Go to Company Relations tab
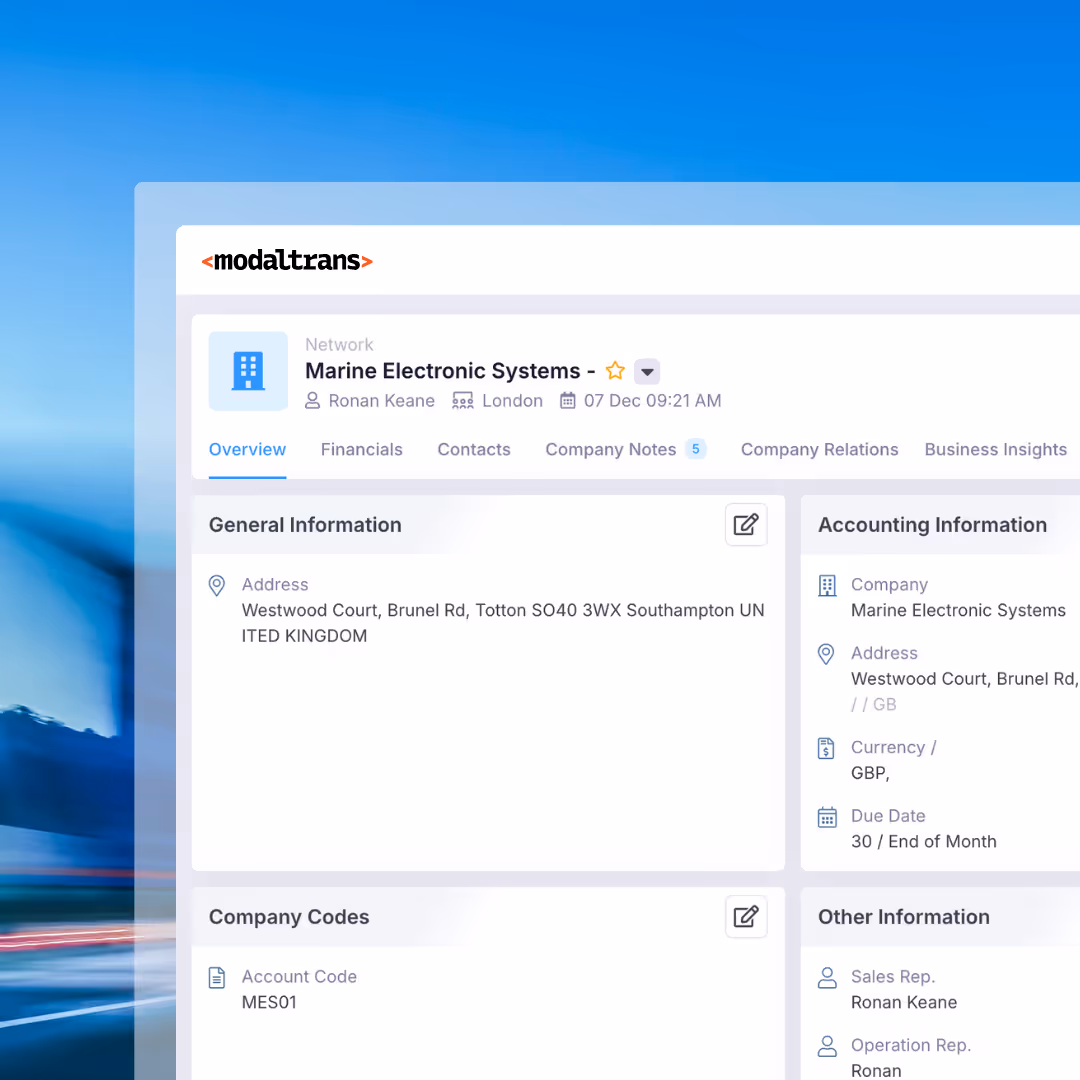The height and width of the screenshot is (1080, 1080). pos(820,450)
